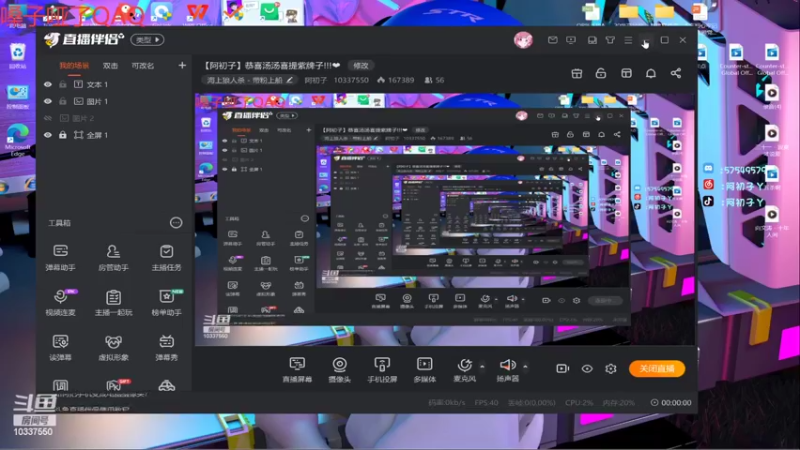Hide the 全屏 1 source

tap(48, 135)
